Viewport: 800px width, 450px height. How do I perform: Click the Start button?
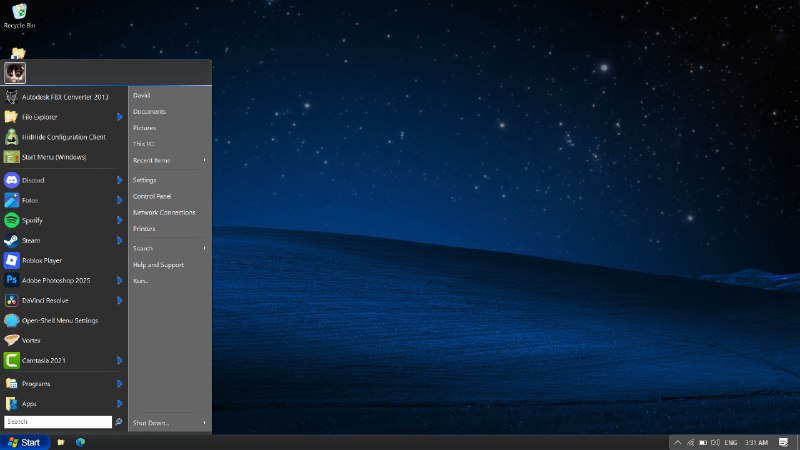point(24,442)
